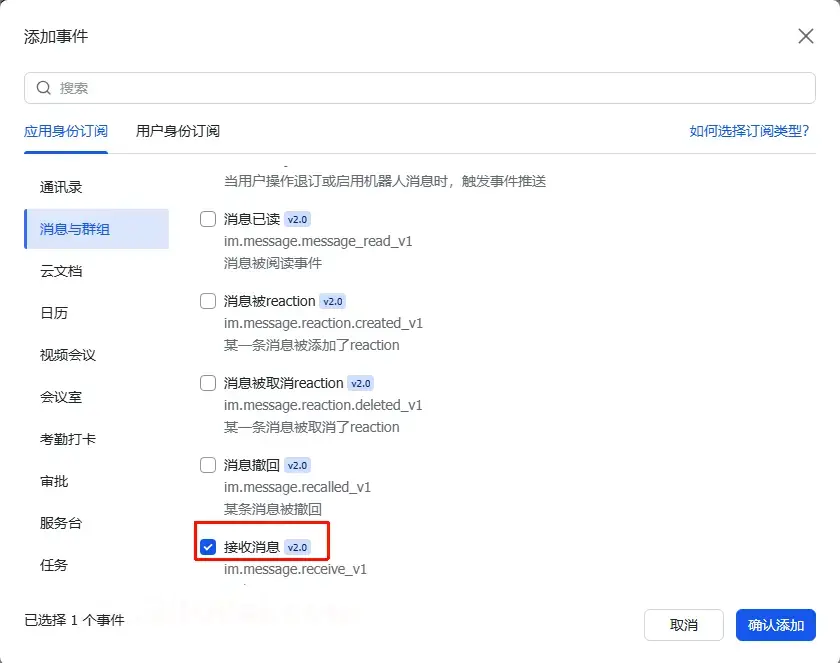Click the search magnifier icon
This screenshot has width=840, height=663.
pyautogui.click(x=44, y=88)
